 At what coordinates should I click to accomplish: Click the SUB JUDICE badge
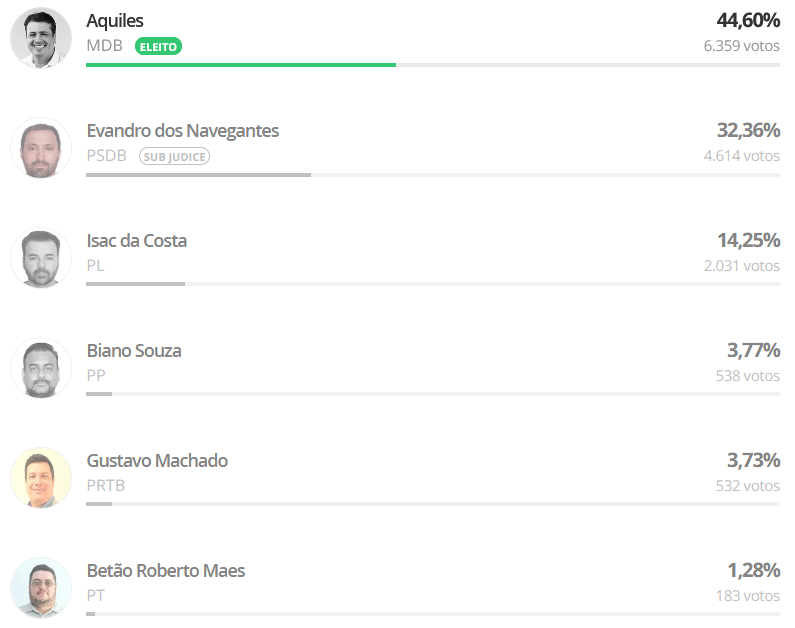coord(174,156)
